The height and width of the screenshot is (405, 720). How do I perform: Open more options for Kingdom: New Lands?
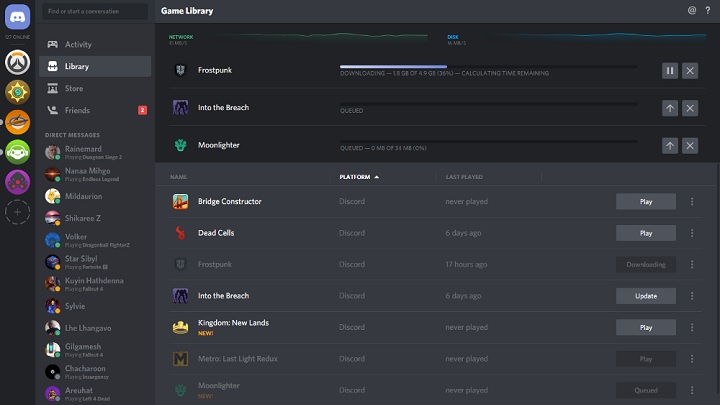pos(692,327)
